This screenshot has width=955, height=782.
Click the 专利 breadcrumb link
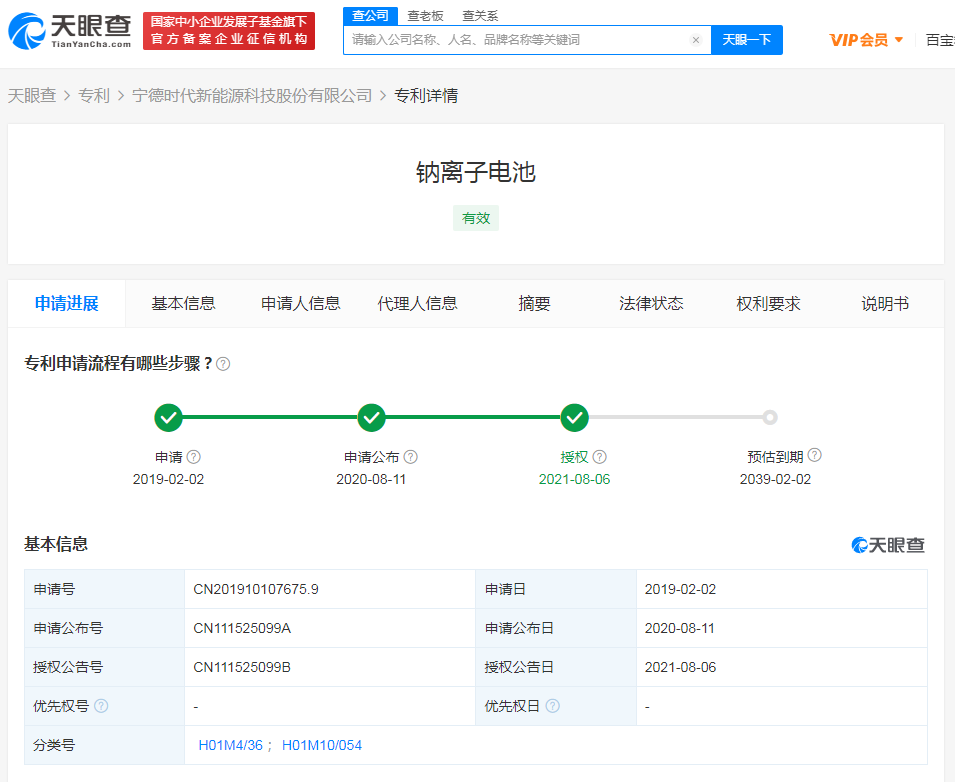94,96
